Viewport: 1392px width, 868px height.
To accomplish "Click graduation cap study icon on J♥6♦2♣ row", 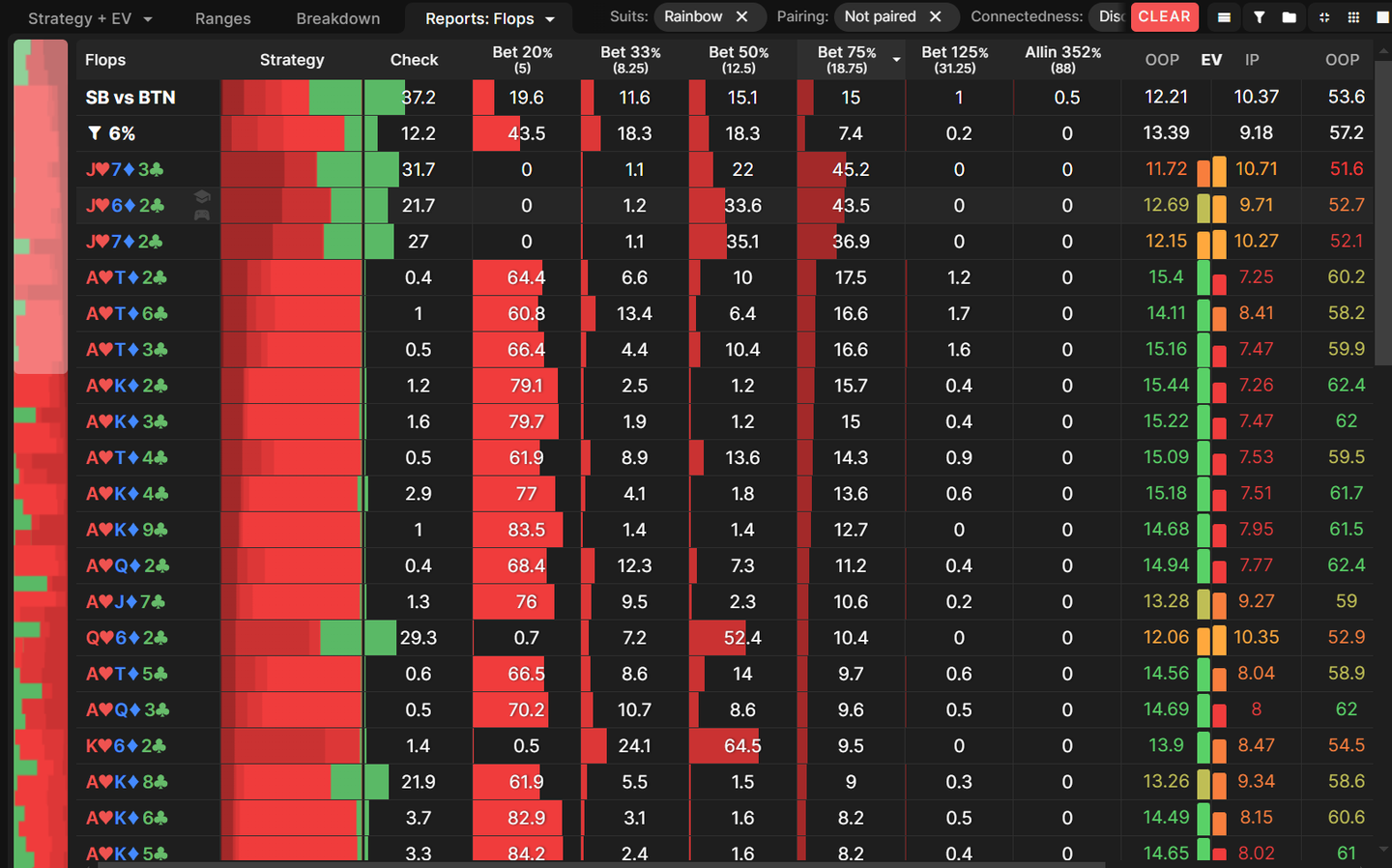I will (202, 196).
